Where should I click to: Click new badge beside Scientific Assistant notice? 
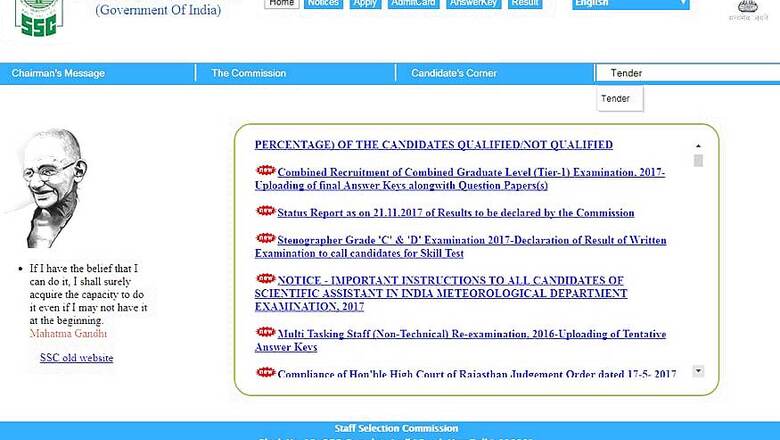[266, 278]
